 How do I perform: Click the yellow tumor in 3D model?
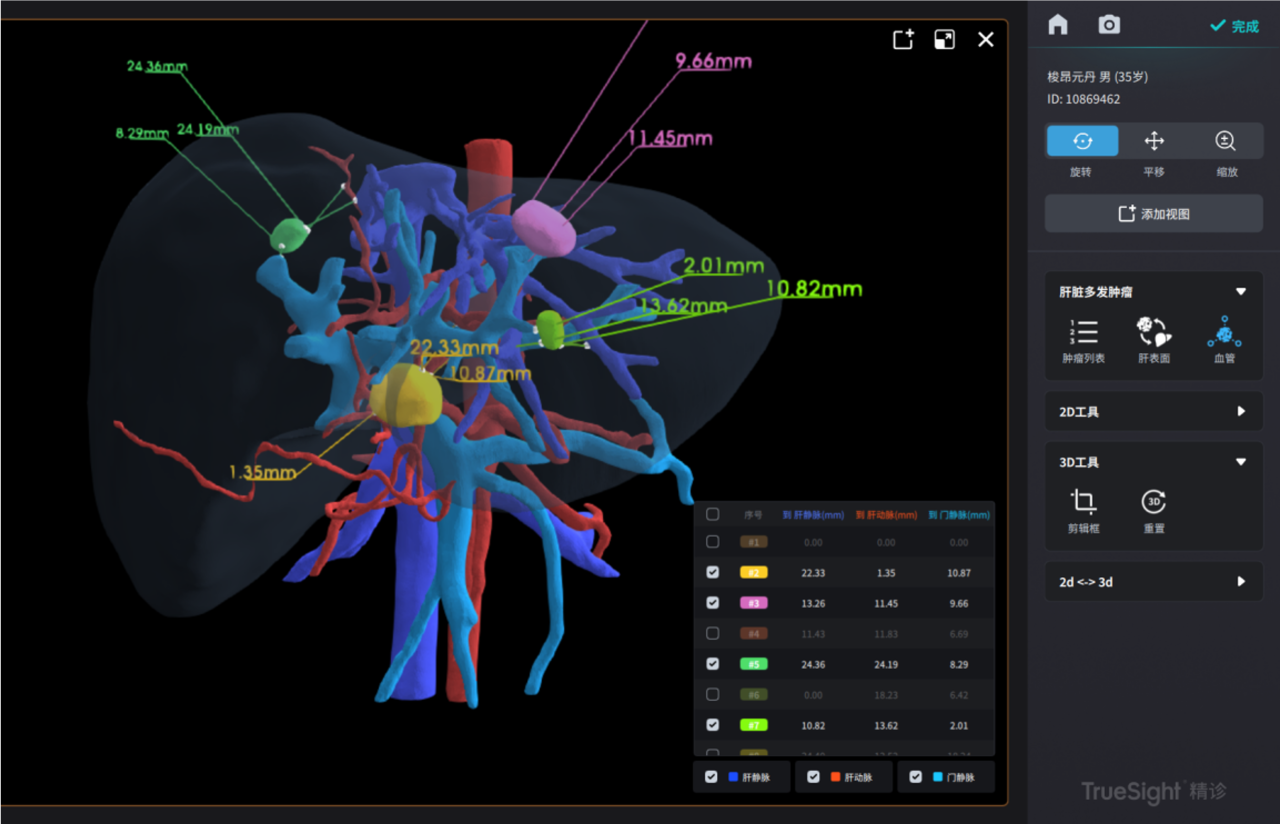406,395
